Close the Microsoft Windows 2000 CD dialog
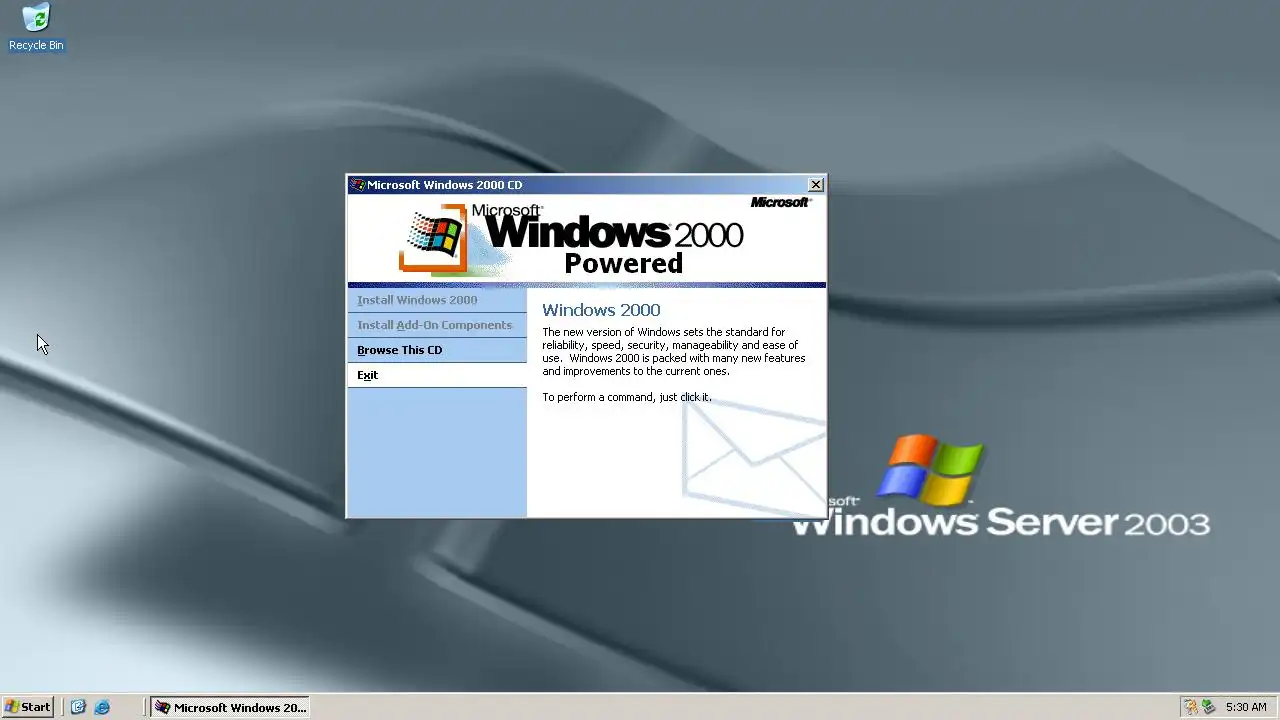This screenshot has width=1280, height=720. coord(816,185)
